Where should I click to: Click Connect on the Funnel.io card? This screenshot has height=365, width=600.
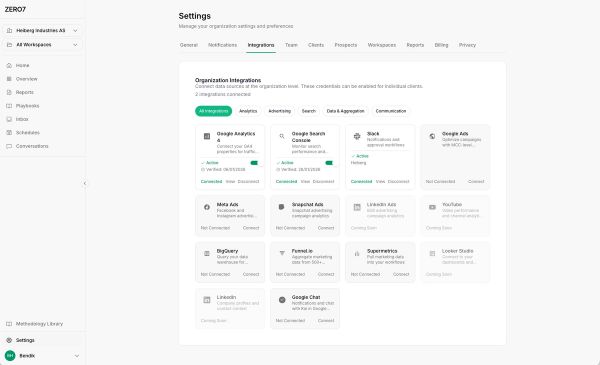(326, 274)
